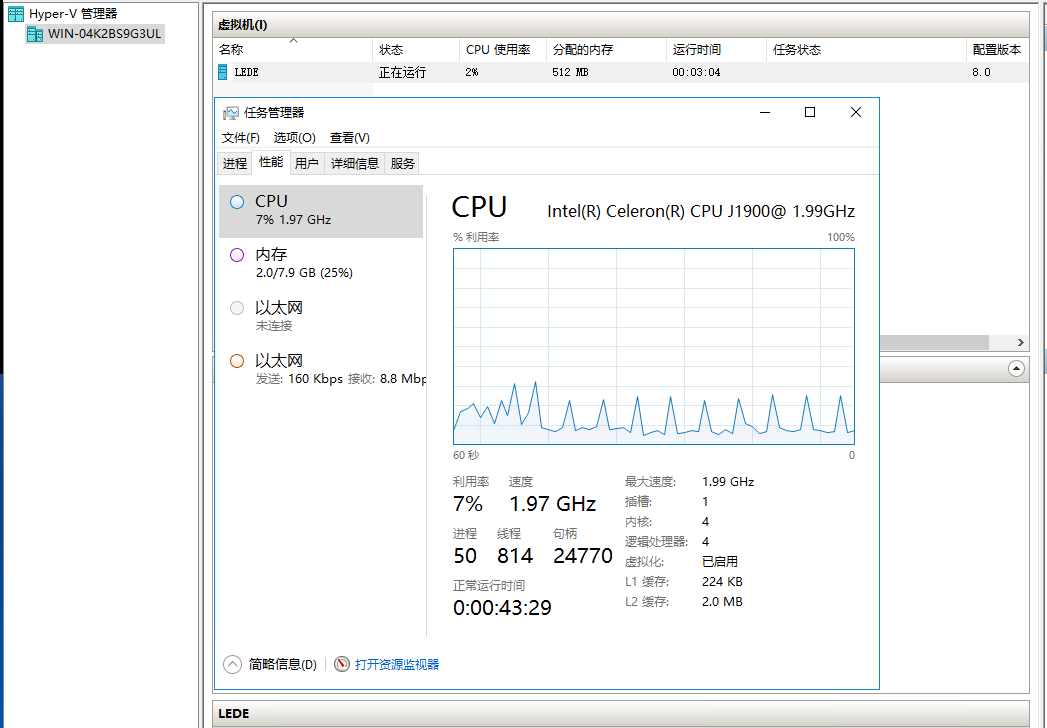Click the Intel Celeron J1900 processor name
The height and width of the screenshot is (728, 1047).
pos(701,211)
